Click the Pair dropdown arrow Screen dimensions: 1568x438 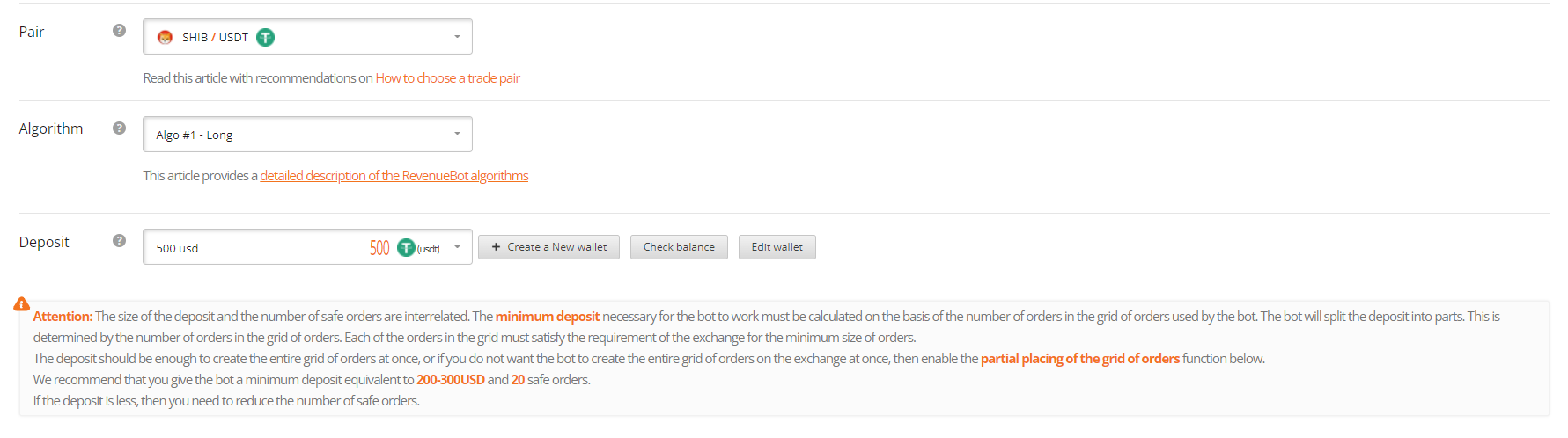pyautogui.click(x=457, y=37)
